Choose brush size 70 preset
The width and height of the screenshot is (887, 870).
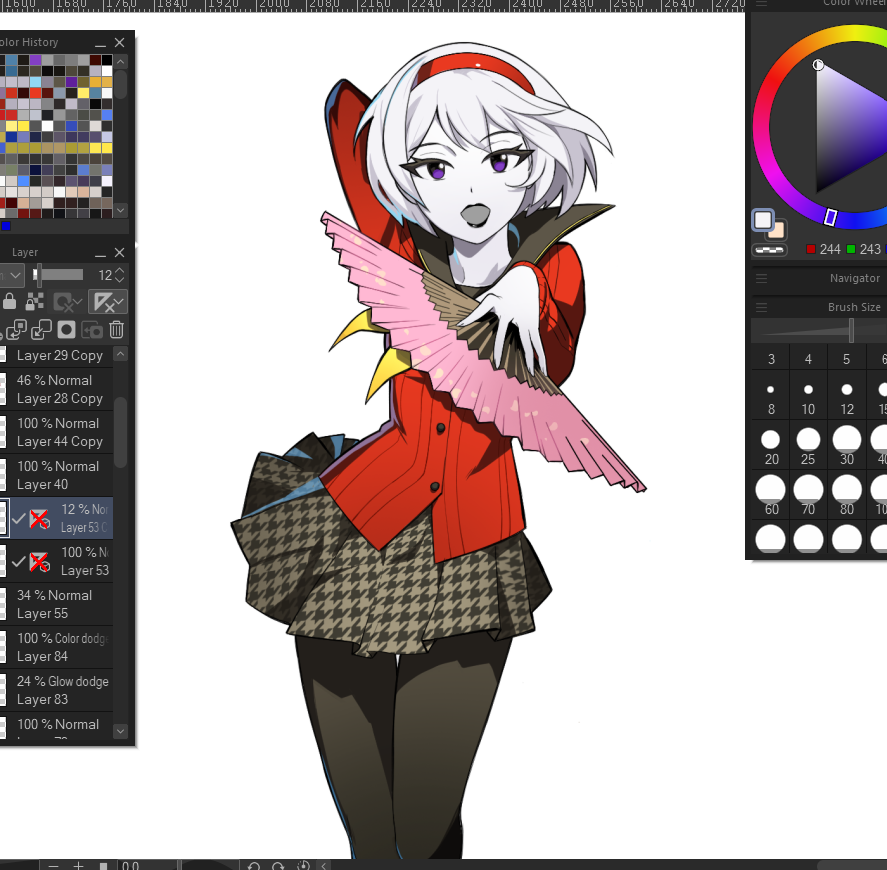(808, 496)
